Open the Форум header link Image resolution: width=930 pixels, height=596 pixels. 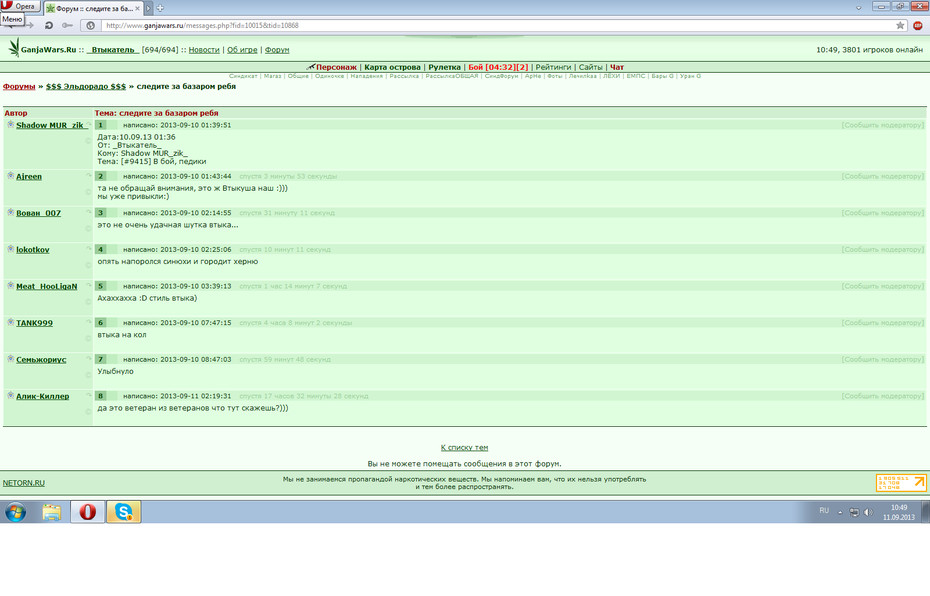point(277,50)
